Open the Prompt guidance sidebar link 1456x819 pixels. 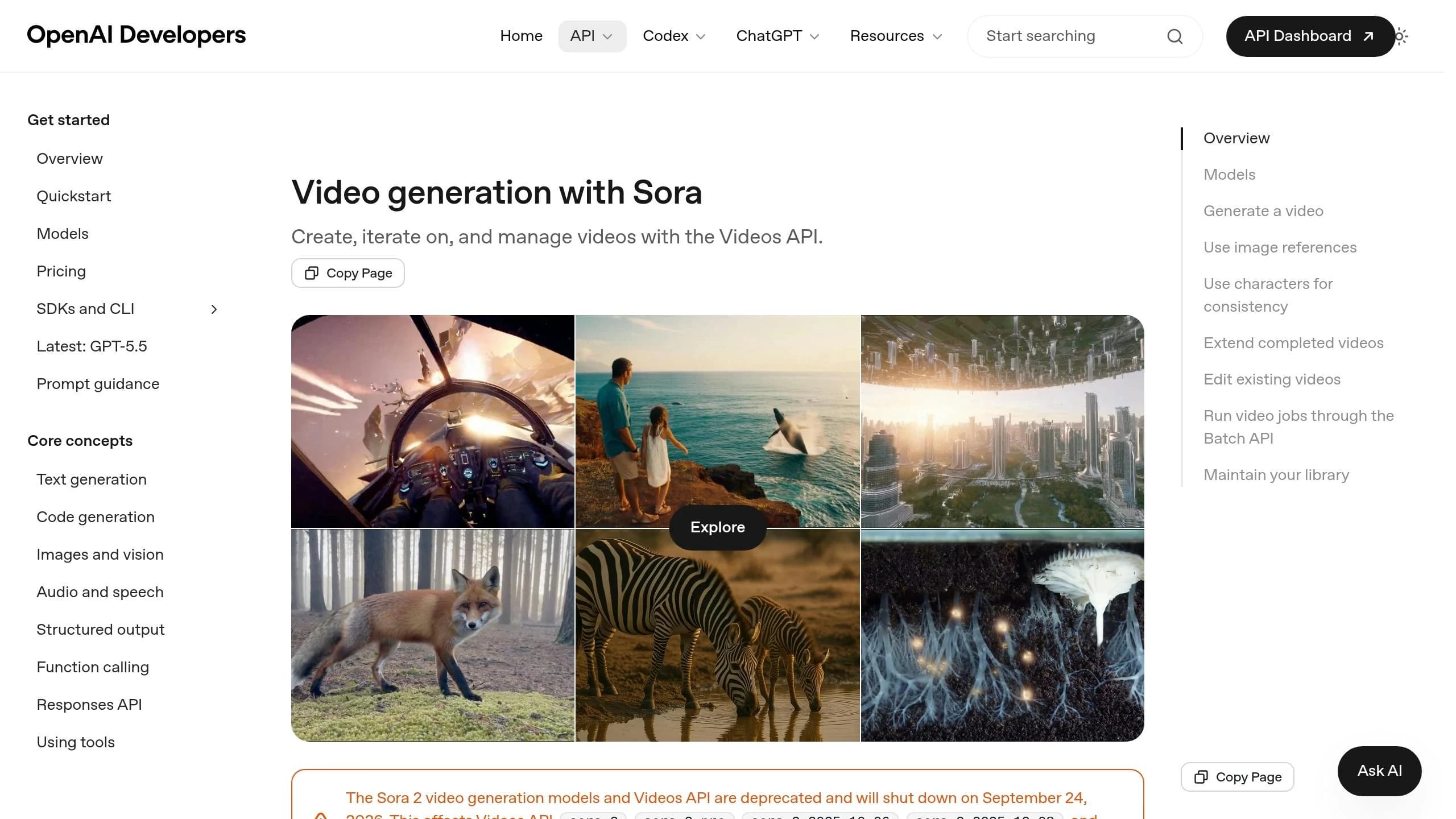[x=98, y=384]
